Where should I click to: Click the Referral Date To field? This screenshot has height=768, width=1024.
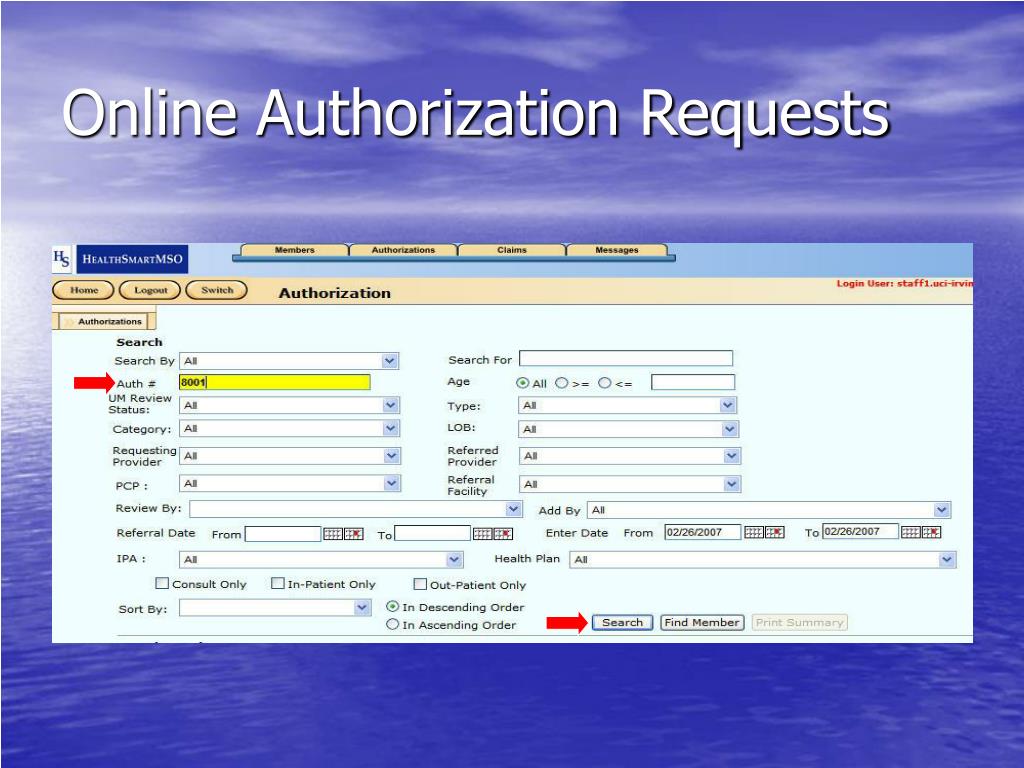[432, 534]
